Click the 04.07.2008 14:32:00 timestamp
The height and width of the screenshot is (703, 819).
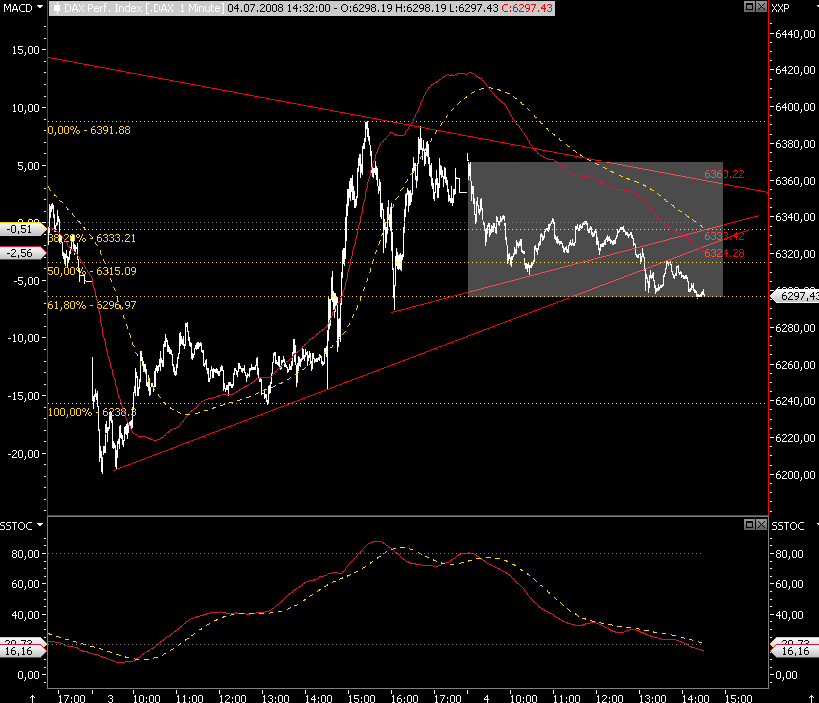point(279,8)
